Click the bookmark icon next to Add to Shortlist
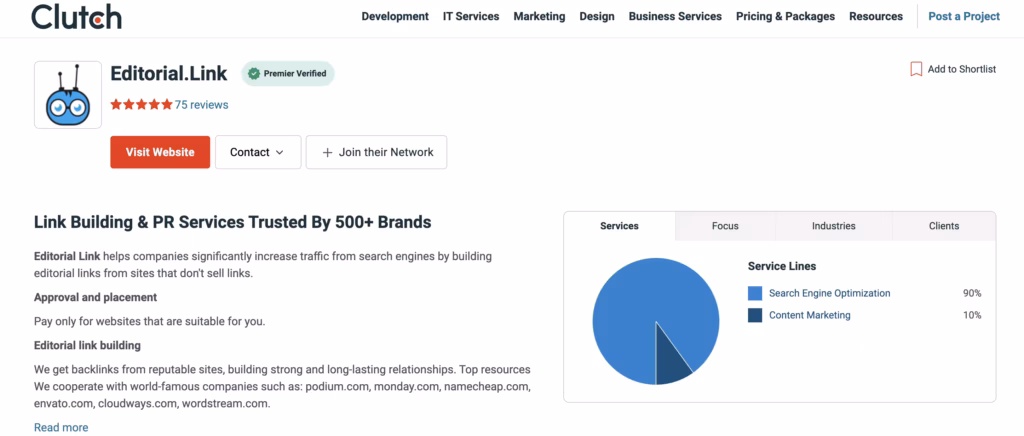 point(916,69)
